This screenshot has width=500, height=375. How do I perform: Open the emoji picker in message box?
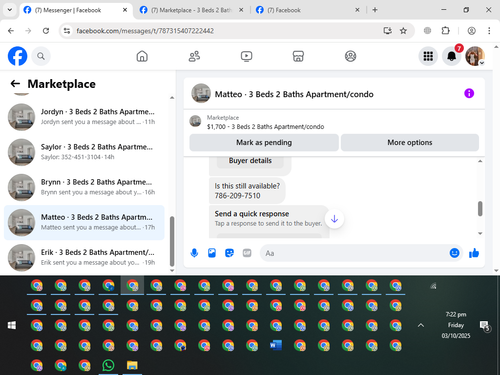454,253
